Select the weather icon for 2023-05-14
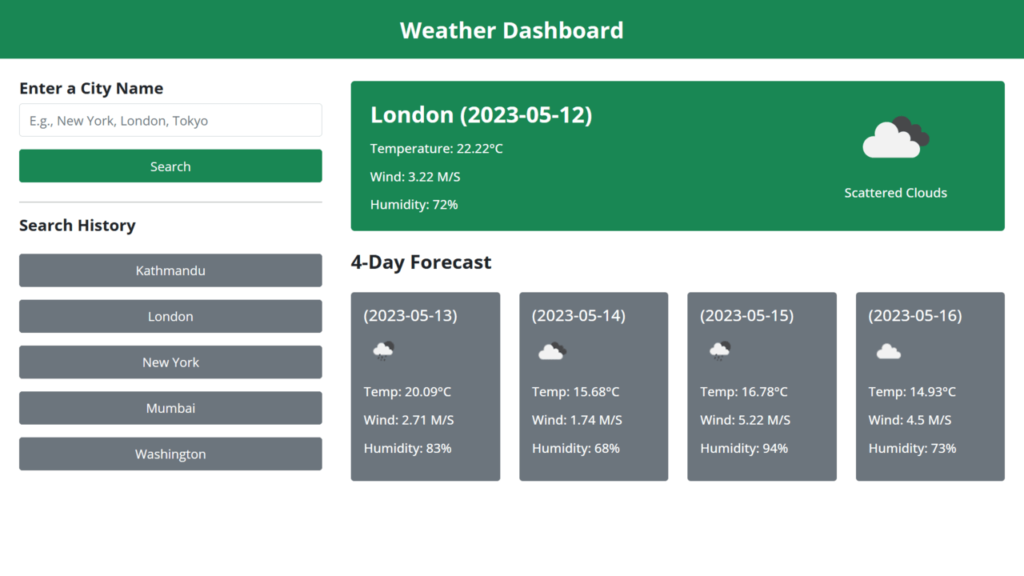The height and width of the screenshot is (576, 1024). tap(551, 351)
